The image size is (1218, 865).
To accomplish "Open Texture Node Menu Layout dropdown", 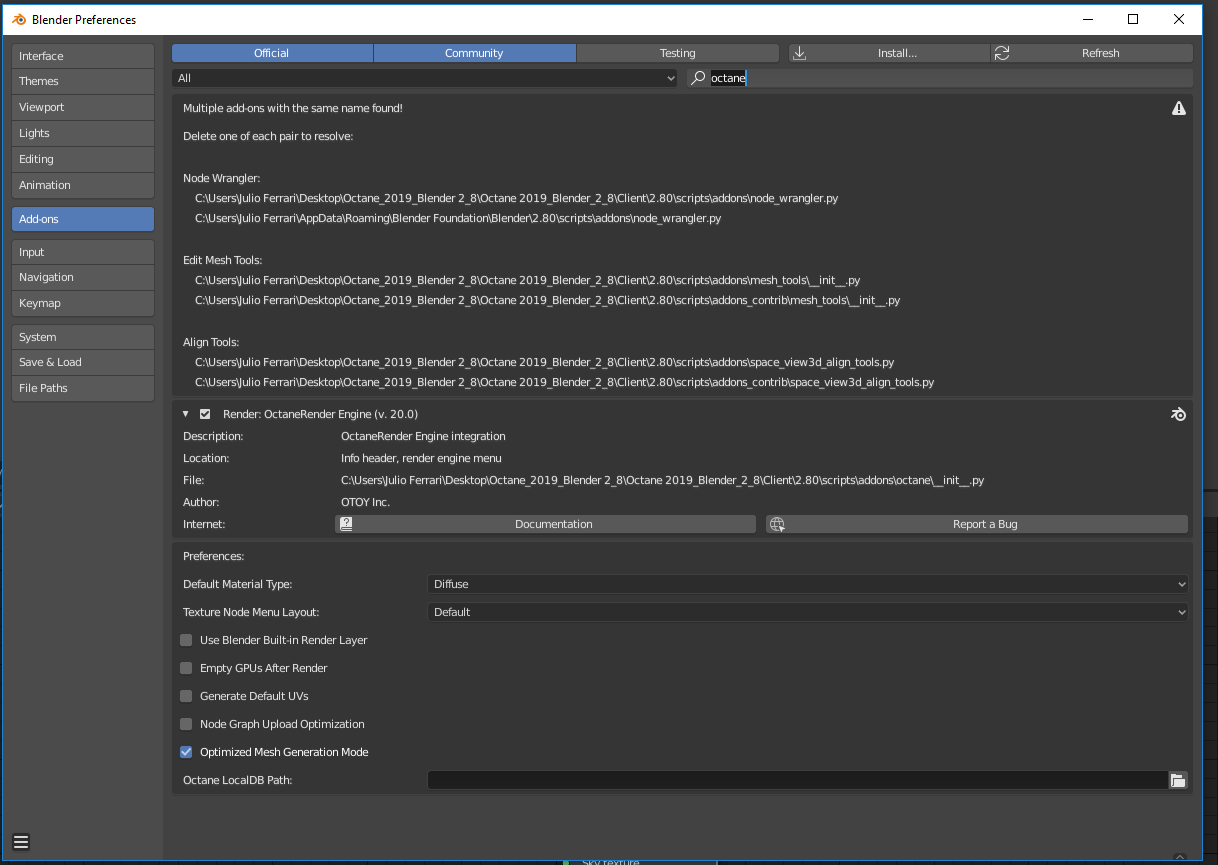I will 808,612.
